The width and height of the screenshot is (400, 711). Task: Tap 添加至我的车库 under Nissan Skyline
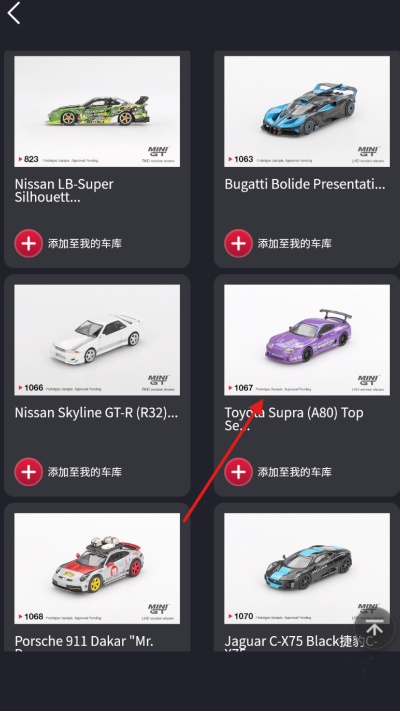click(85, 472)
